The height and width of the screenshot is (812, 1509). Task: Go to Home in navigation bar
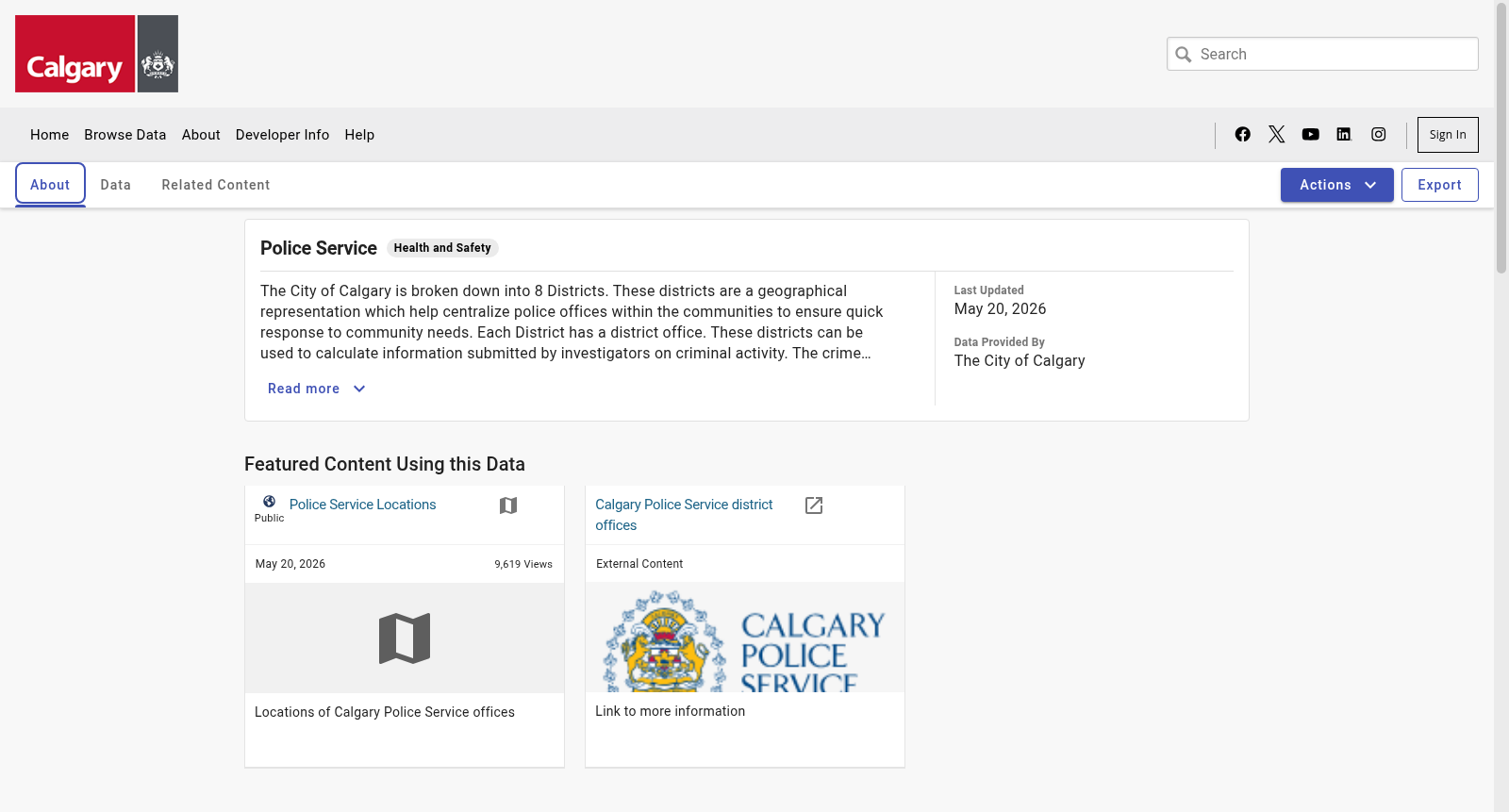point(50,135)
